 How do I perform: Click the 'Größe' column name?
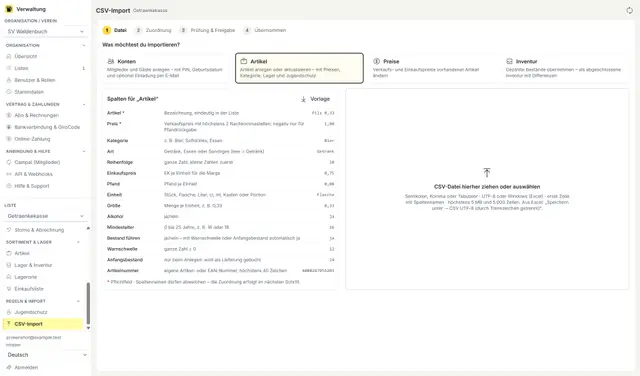tap(113, 205)
